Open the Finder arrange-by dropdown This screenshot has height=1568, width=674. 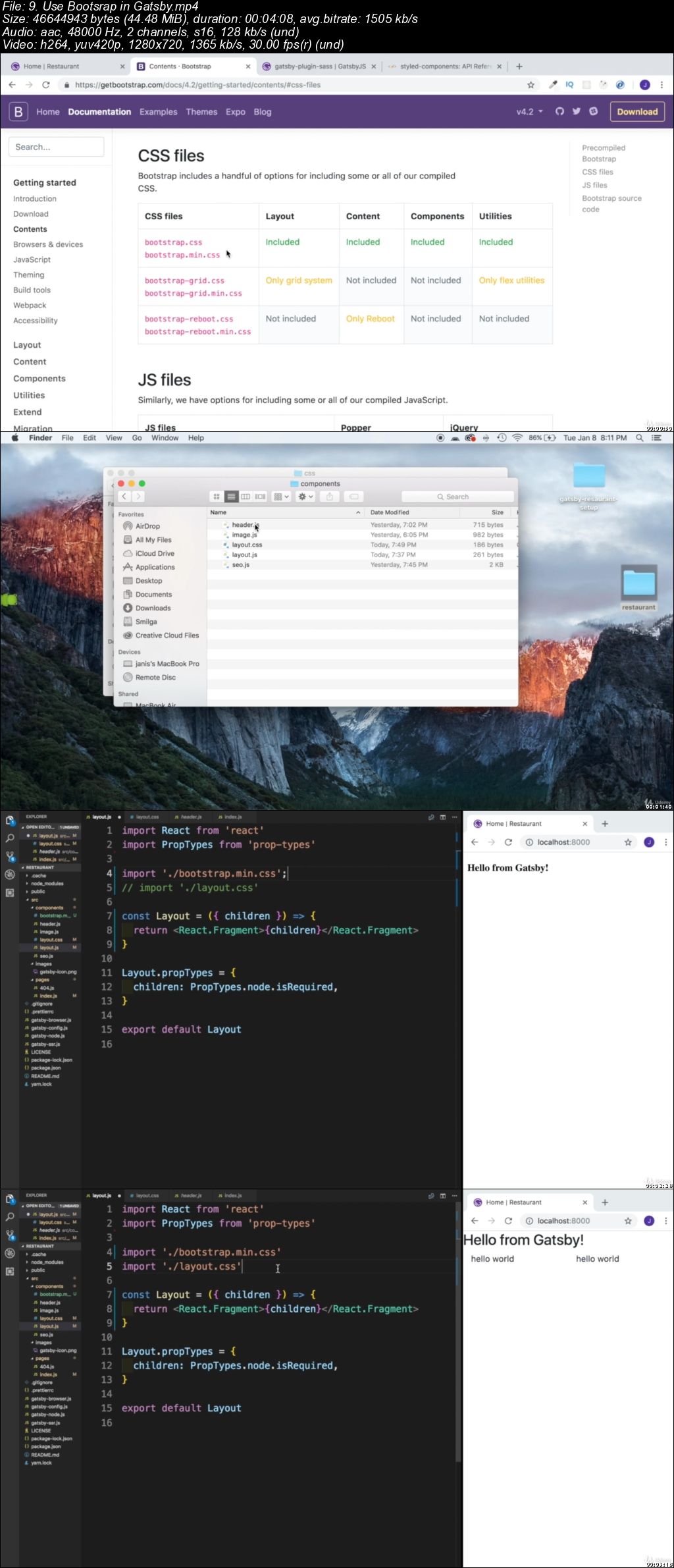pyautogui.click(x=281, y=497)
